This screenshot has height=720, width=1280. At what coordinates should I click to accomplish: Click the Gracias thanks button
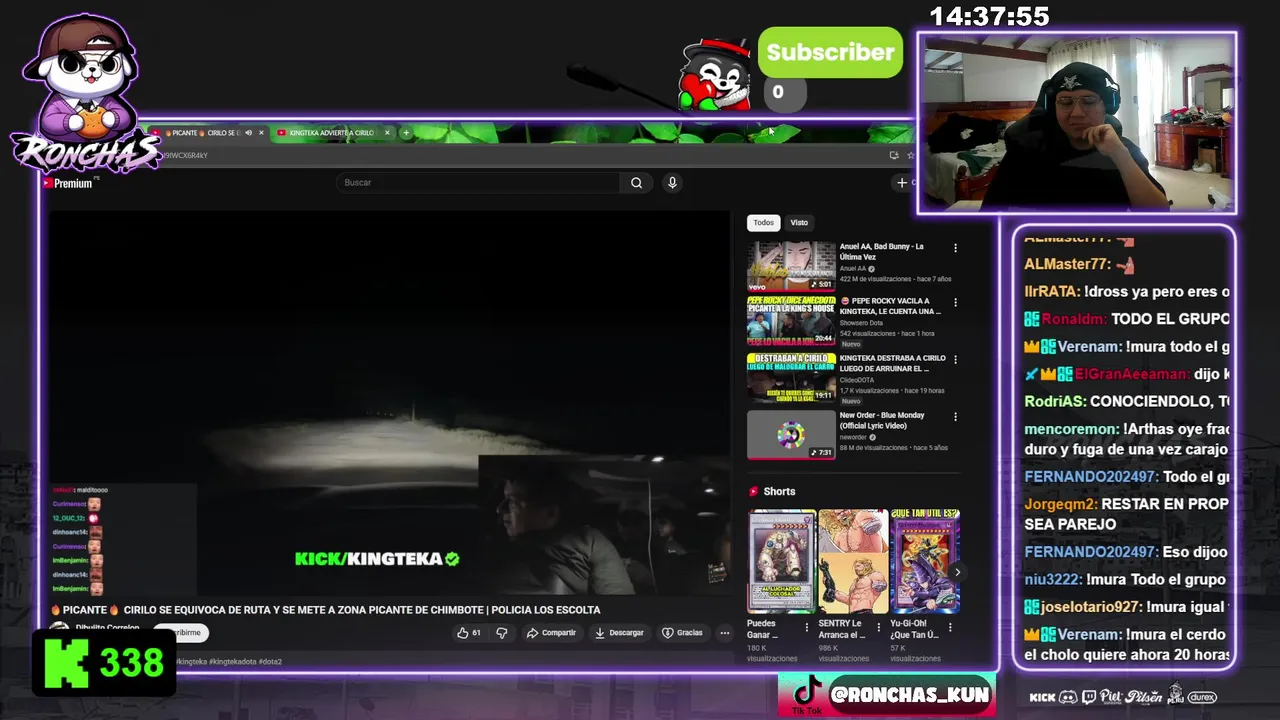click(x=682, y=633)
